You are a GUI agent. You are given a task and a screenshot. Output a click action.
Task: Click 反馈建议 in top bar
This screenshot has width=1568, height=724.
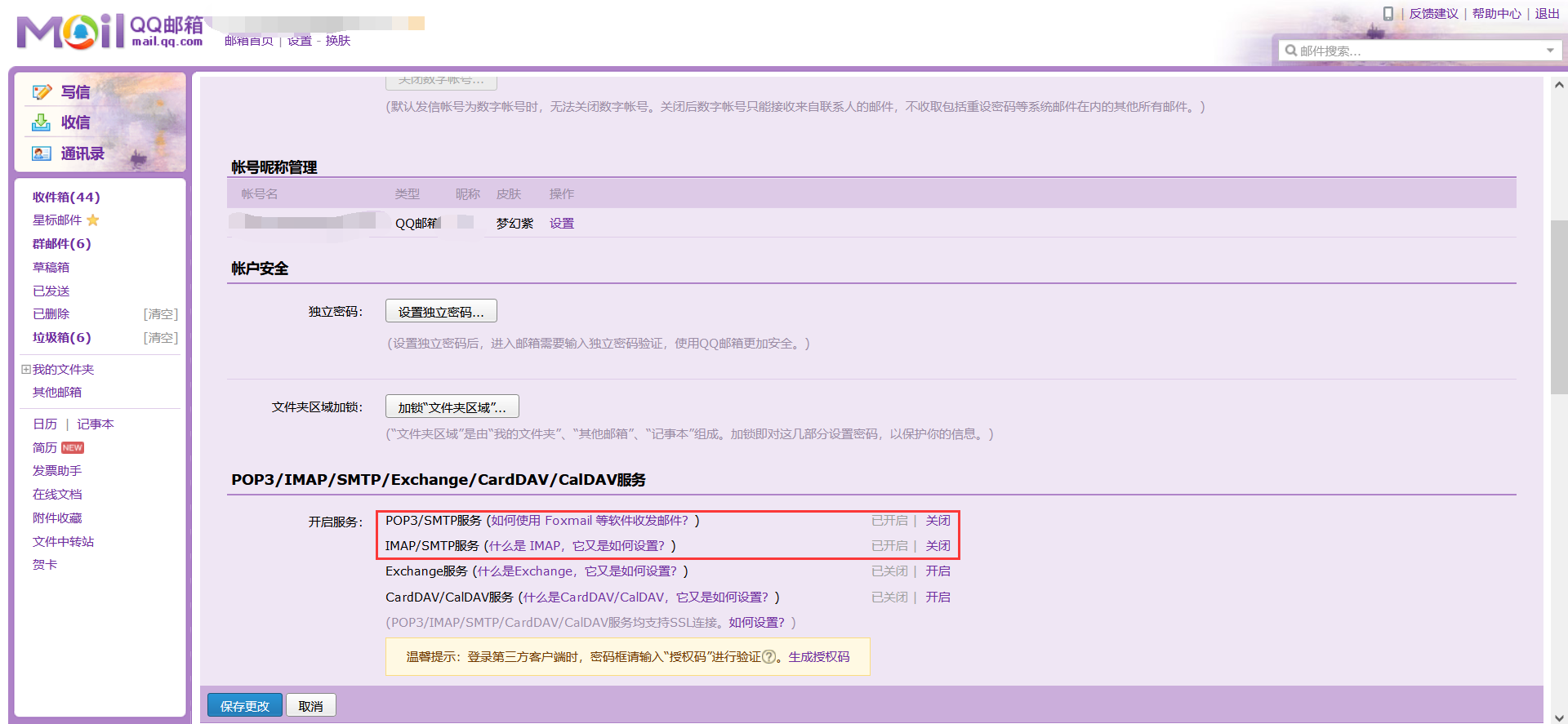[1433, 14]
